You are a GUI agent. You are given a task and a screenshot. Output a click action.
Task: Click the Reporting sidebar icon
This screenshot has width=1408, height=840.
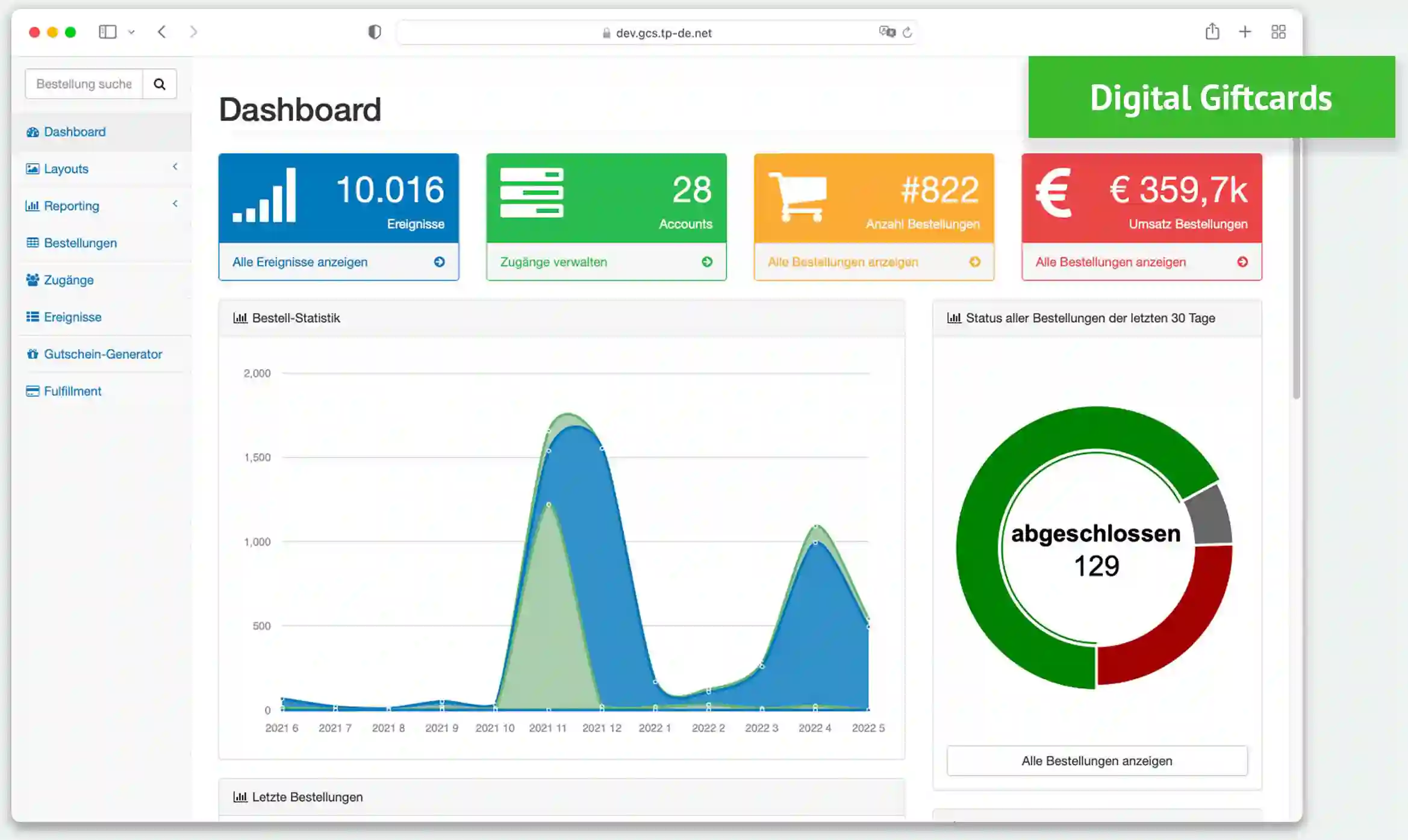click(32, 206)
